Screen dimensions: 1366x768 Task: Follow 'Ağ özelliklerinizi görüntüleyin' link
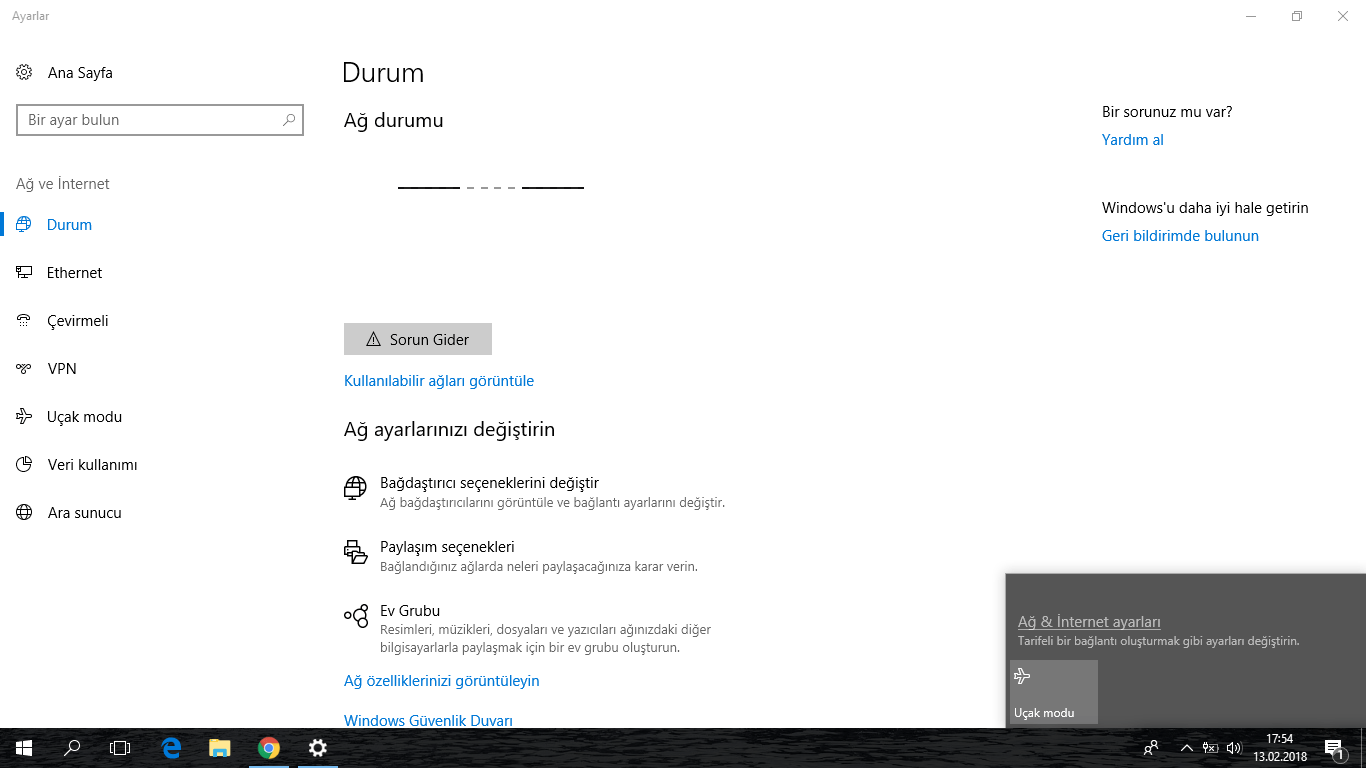pos(442,681)
